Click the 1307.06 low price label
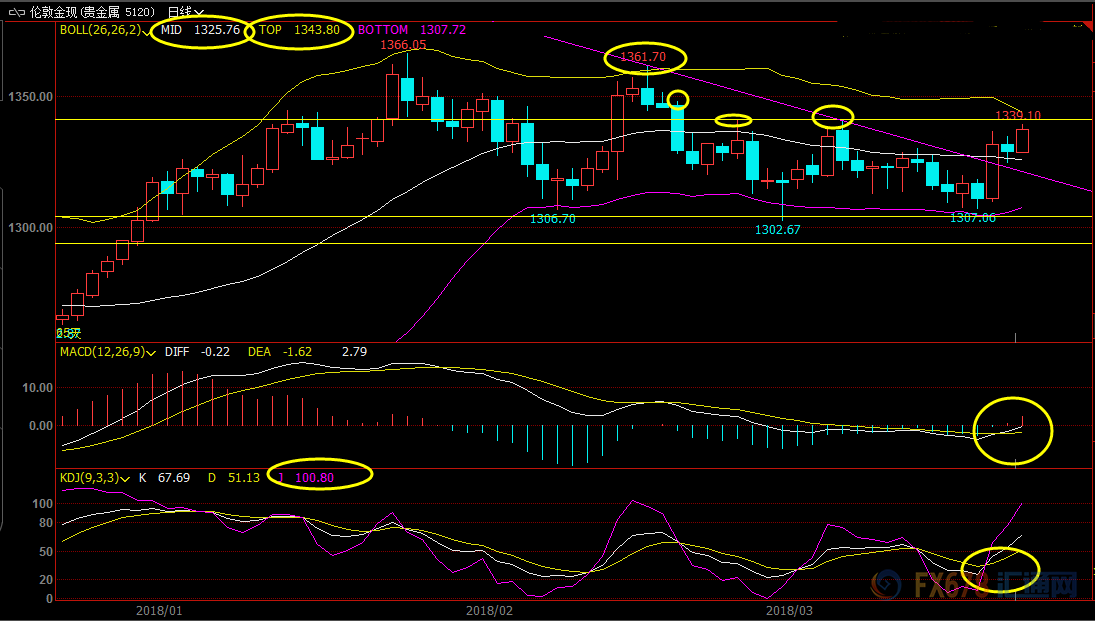The width and height of the screenshot is (1095, 621). coord(973,218)
